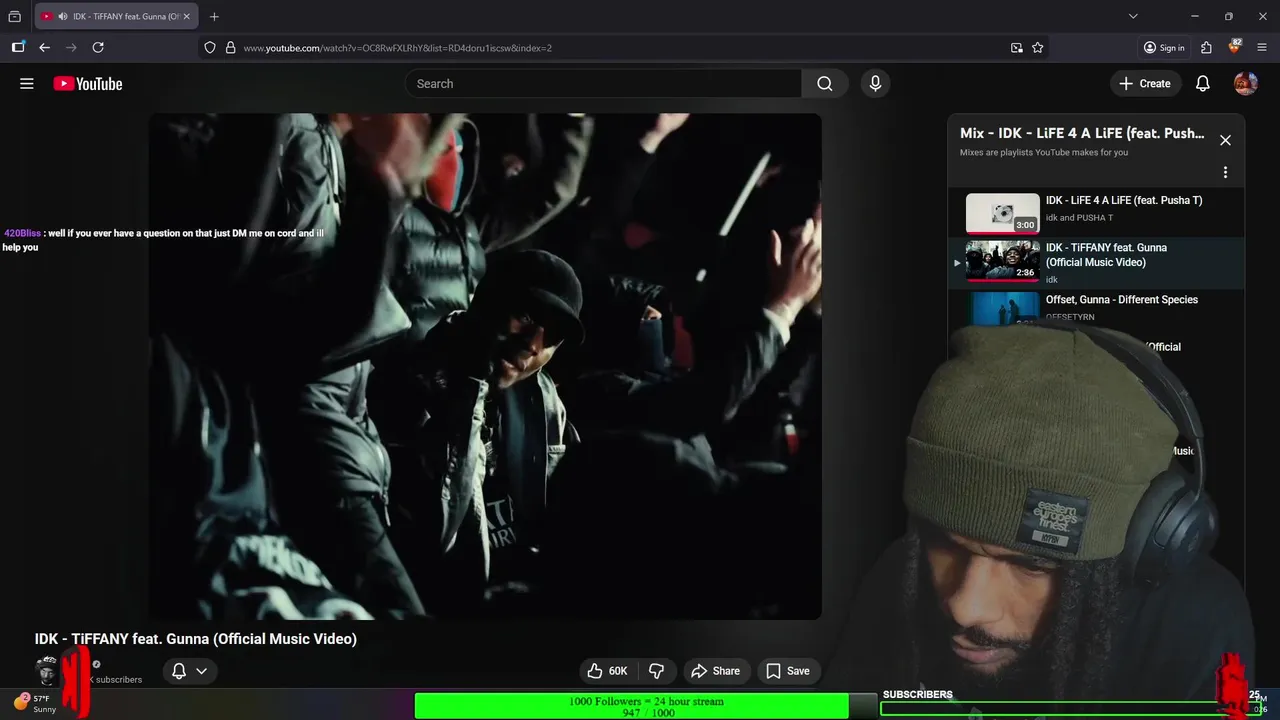Open the extensions puzzle icon
This screenshot has height=720, width=1280.
tap(1207, 47)
